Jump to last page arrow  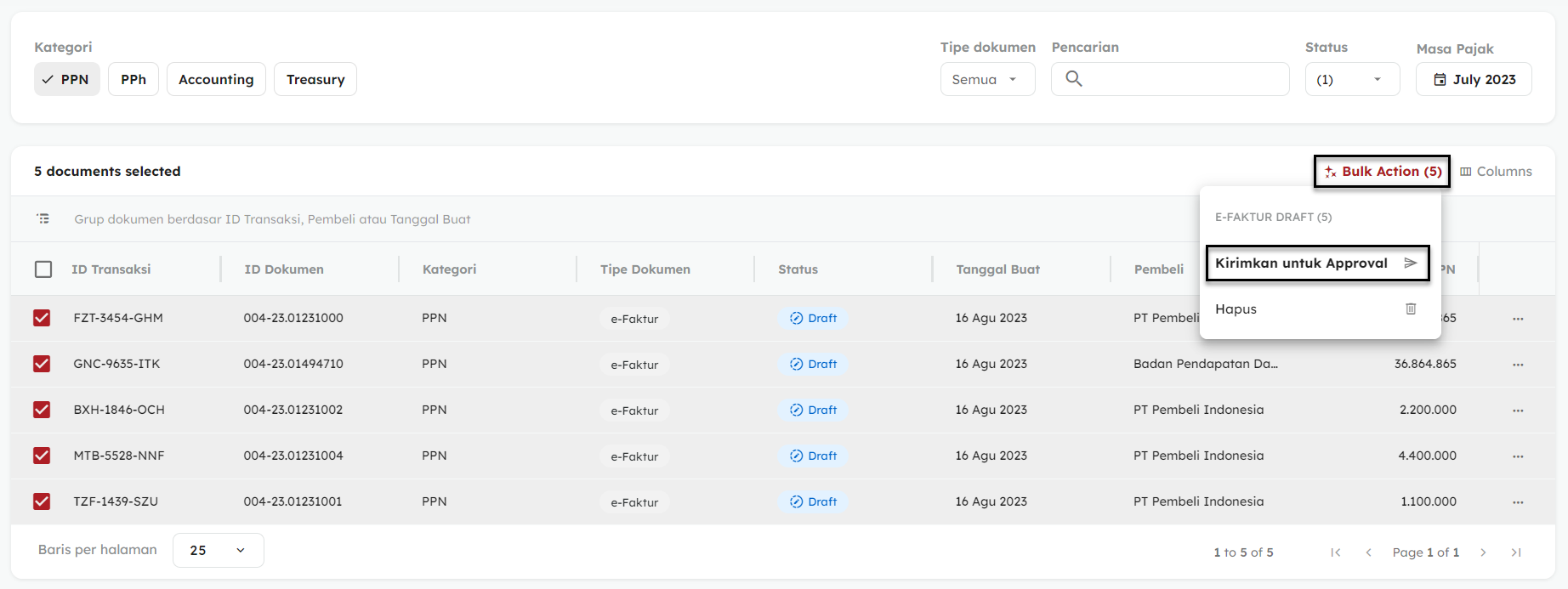click(x=1515, y=552)
